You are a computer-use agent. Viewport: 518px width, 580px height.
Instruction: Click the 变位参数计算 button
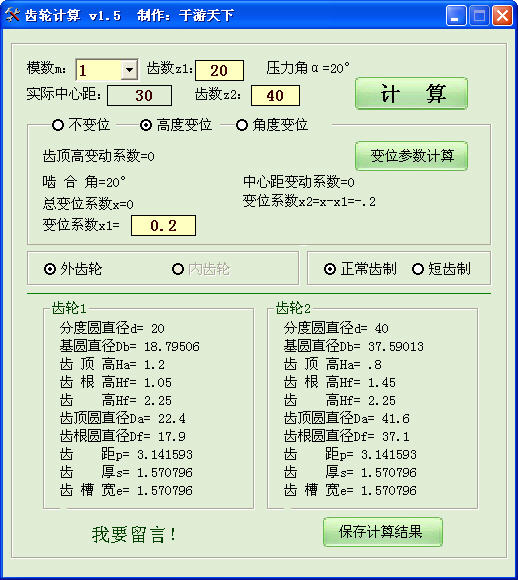[x=411, y=156]
